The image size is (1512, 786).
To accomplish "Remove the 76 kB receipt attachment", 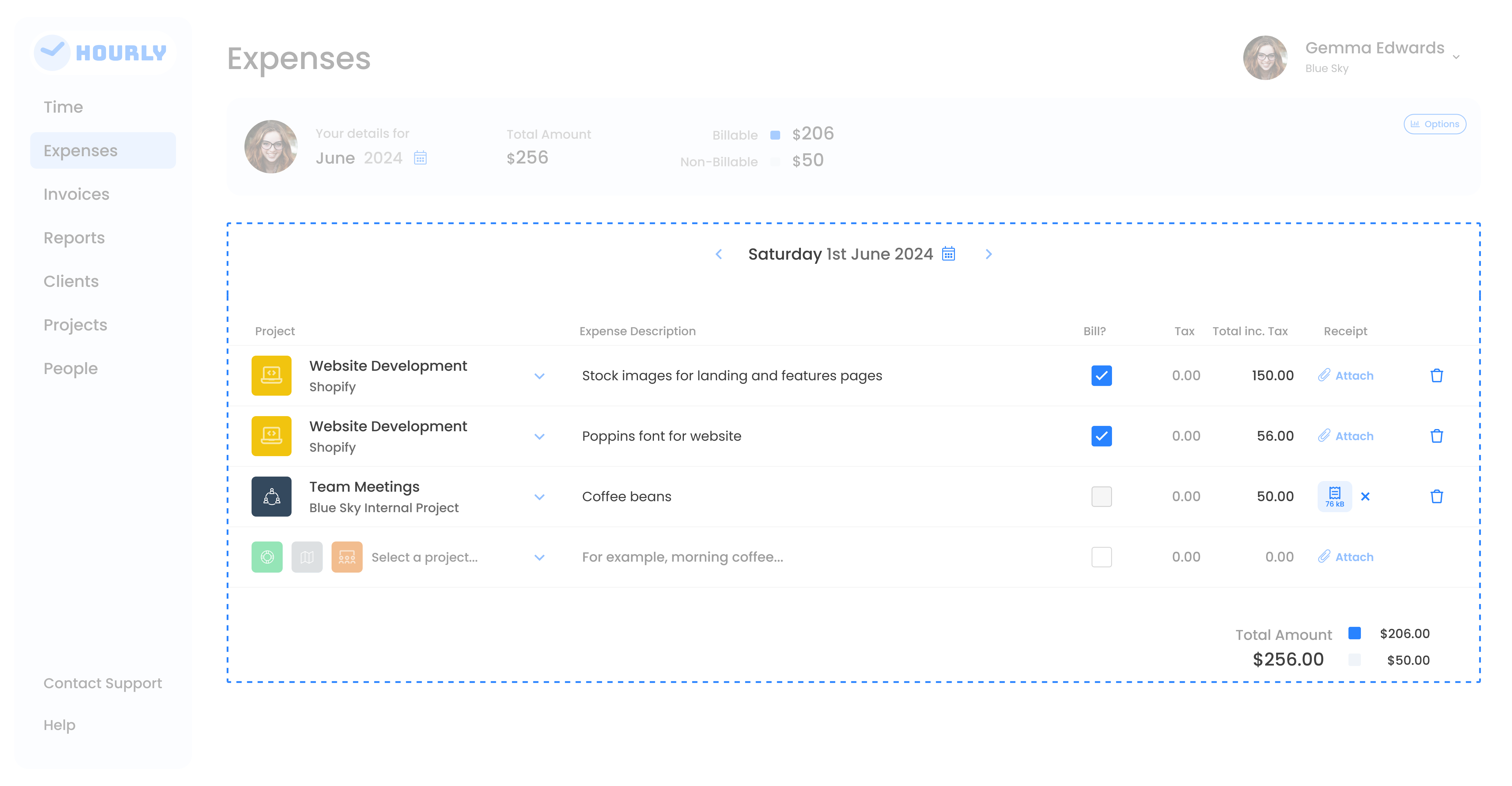I will coord(1365,497).
